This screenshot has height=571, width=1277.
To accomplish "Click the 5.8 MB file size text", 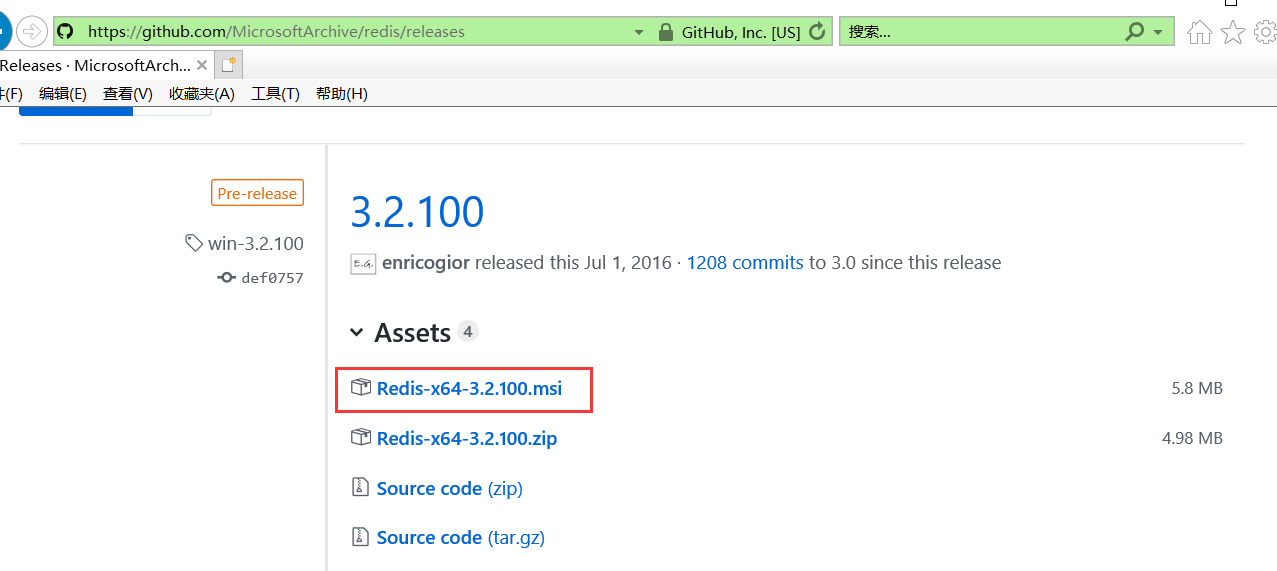I will [1197, 388].
